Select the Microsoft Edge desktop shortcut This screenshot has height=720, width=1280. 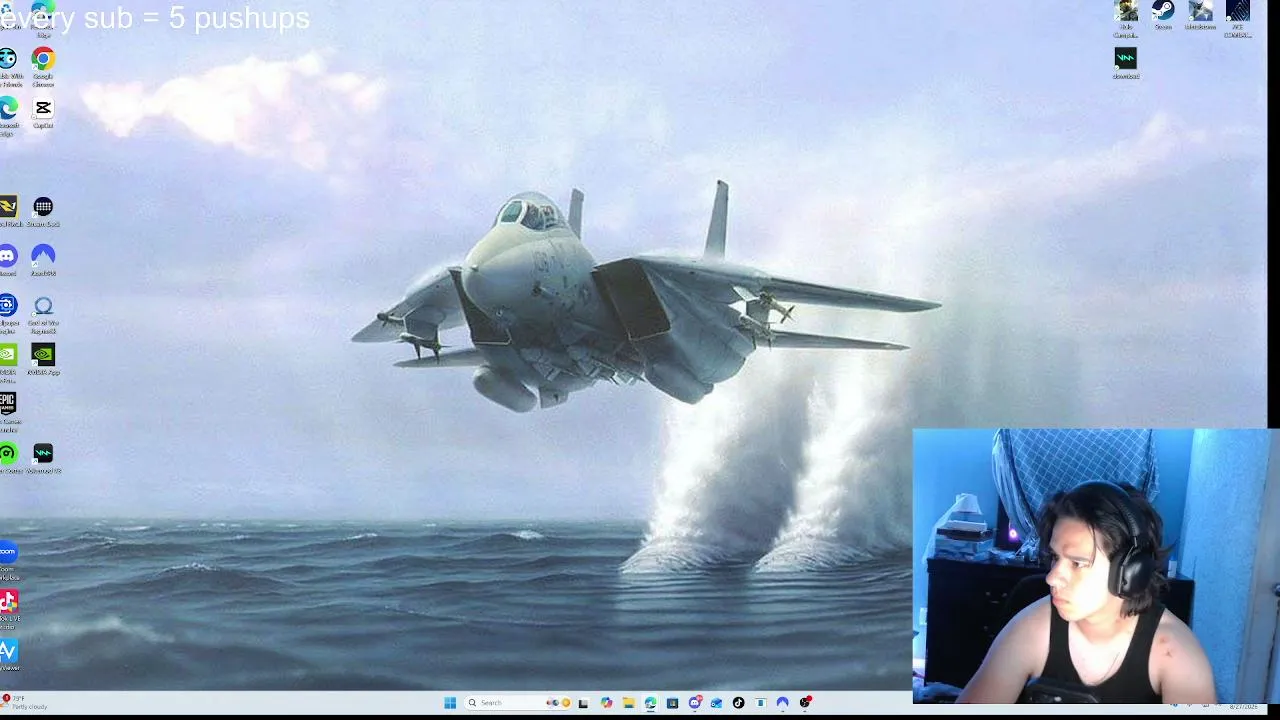(x=8, y=117)
